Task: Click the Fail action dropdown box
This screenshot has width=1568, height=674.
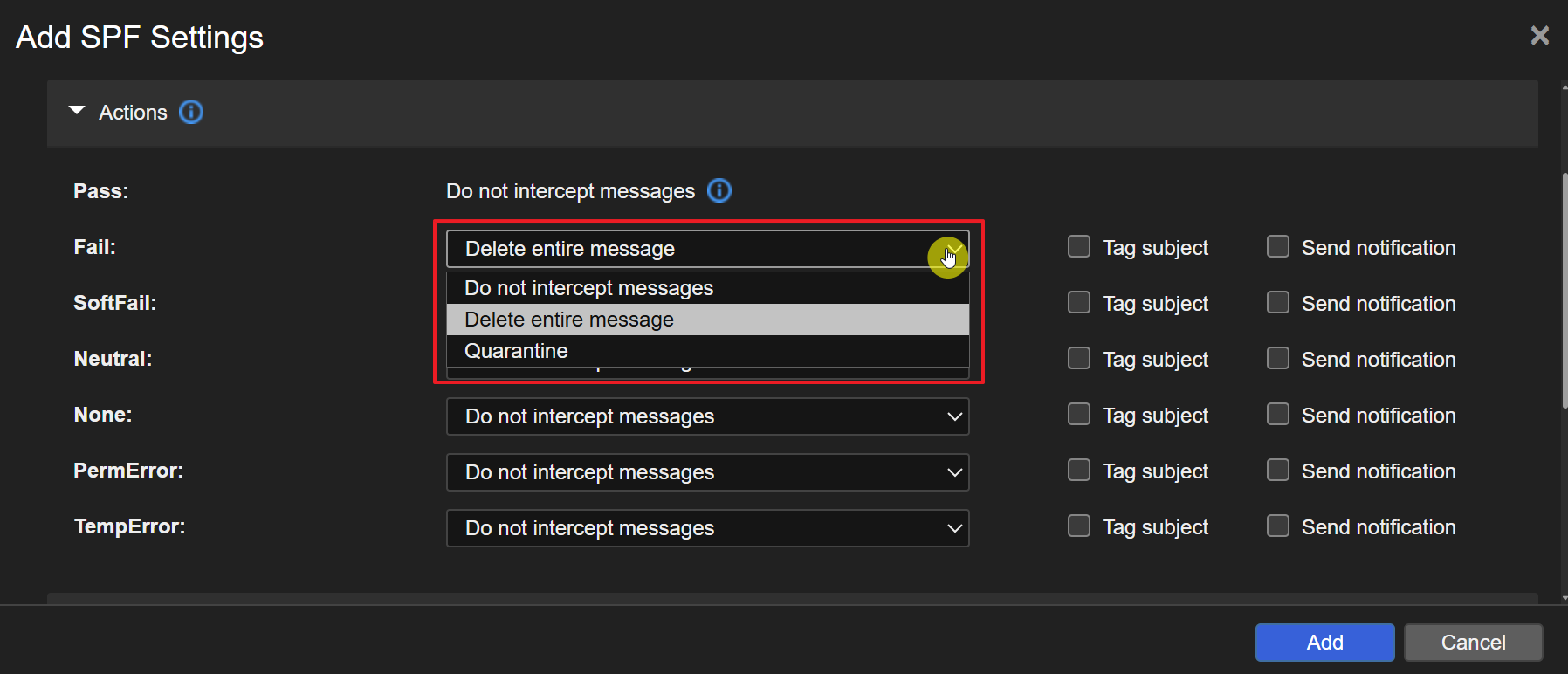Action: (690, 249)
